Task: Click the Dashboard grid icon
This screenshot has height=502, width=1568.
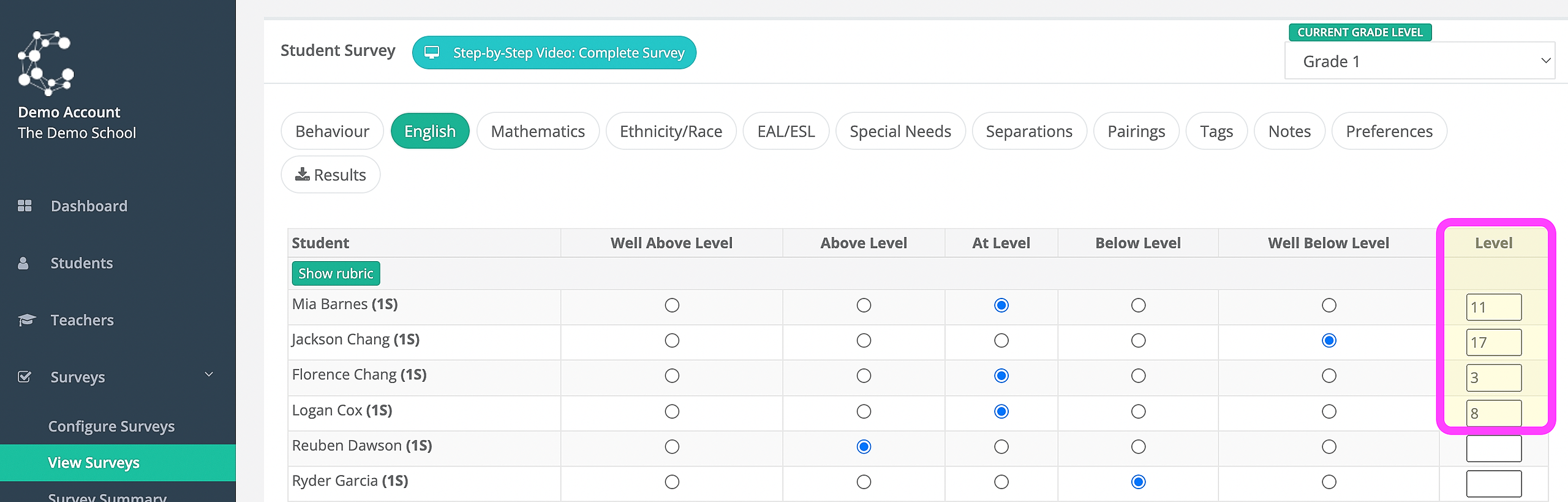Action: click(x=24, y=206)
